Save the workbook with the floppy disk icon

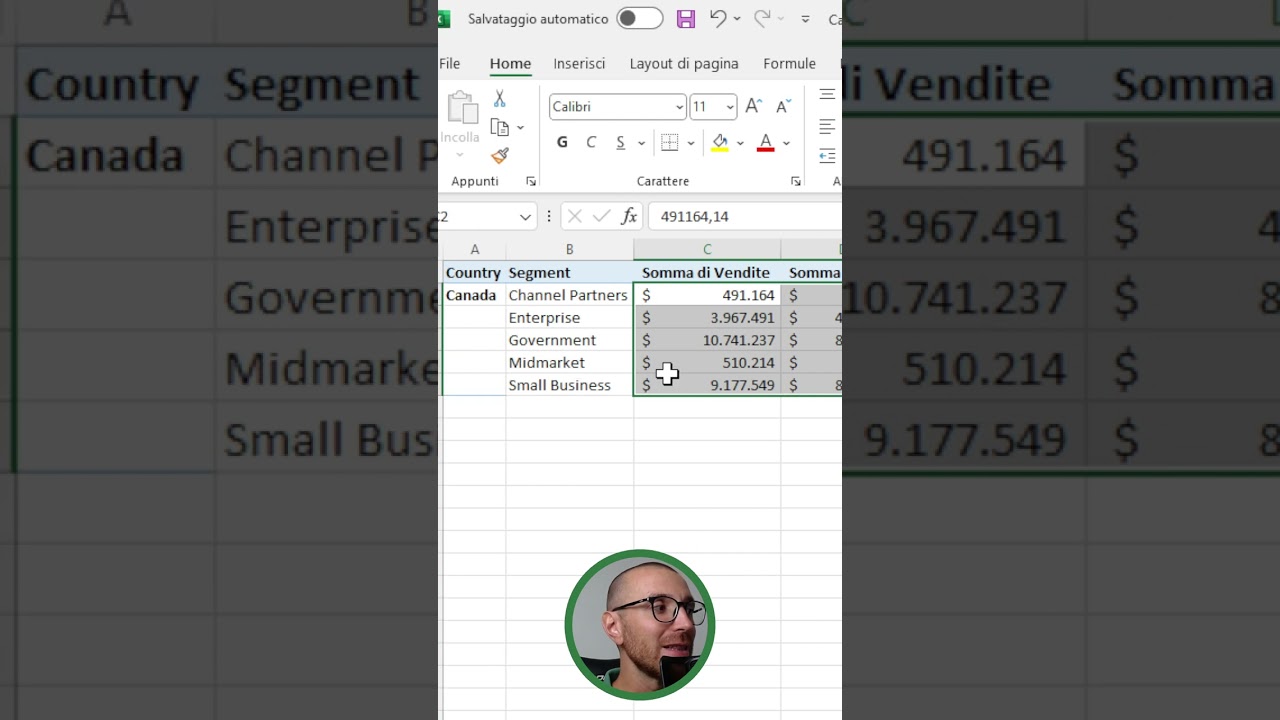pos(685,18)
